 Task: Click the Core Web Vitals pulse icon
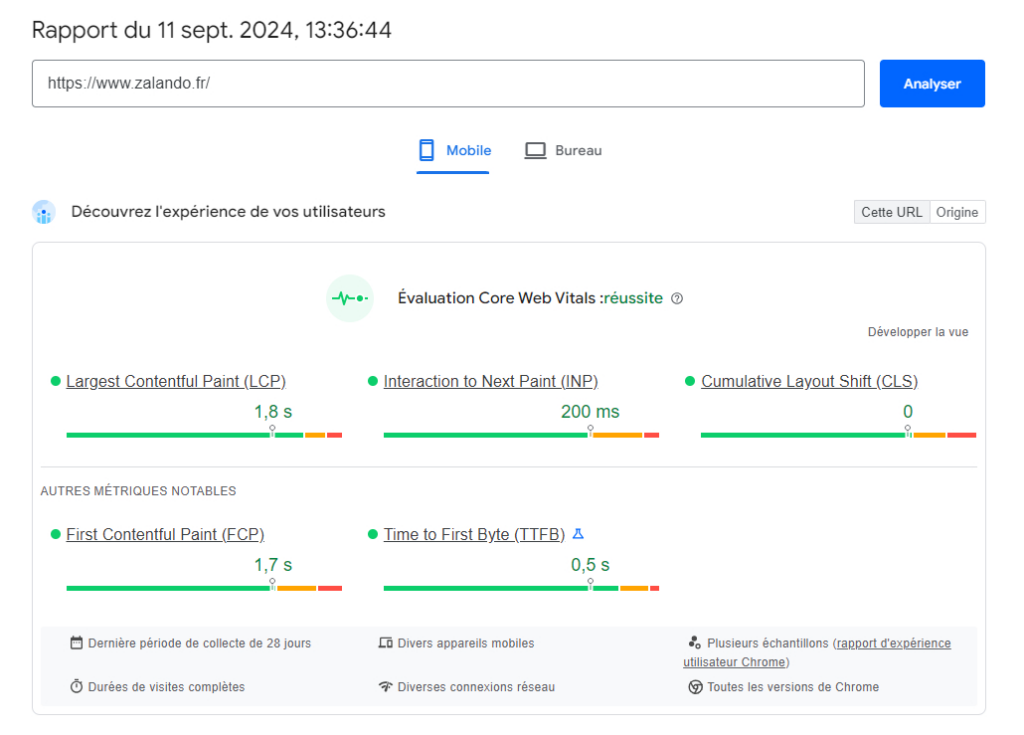tap(350, 298)
